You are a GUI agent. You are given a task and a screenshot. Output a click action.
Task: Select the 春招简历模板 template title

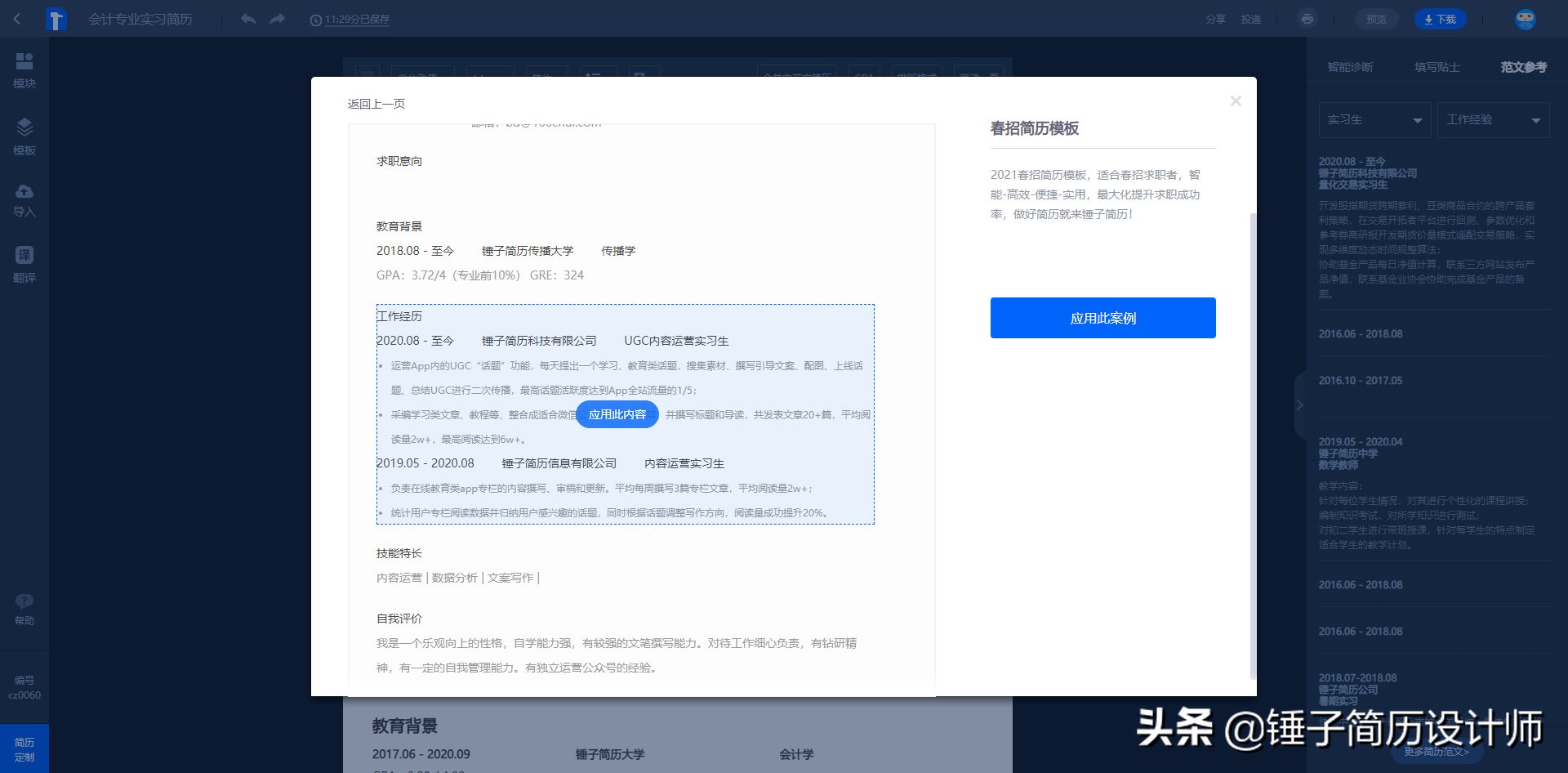click(1035, 128)
